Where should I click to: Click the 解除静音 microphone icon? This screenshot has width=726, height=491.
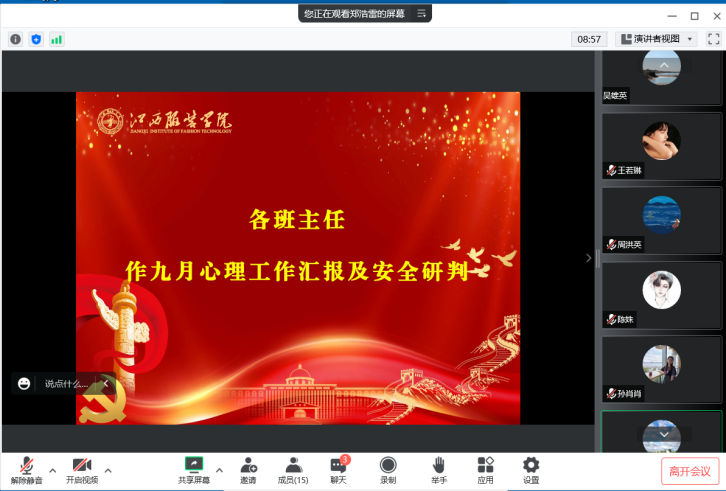26,465
